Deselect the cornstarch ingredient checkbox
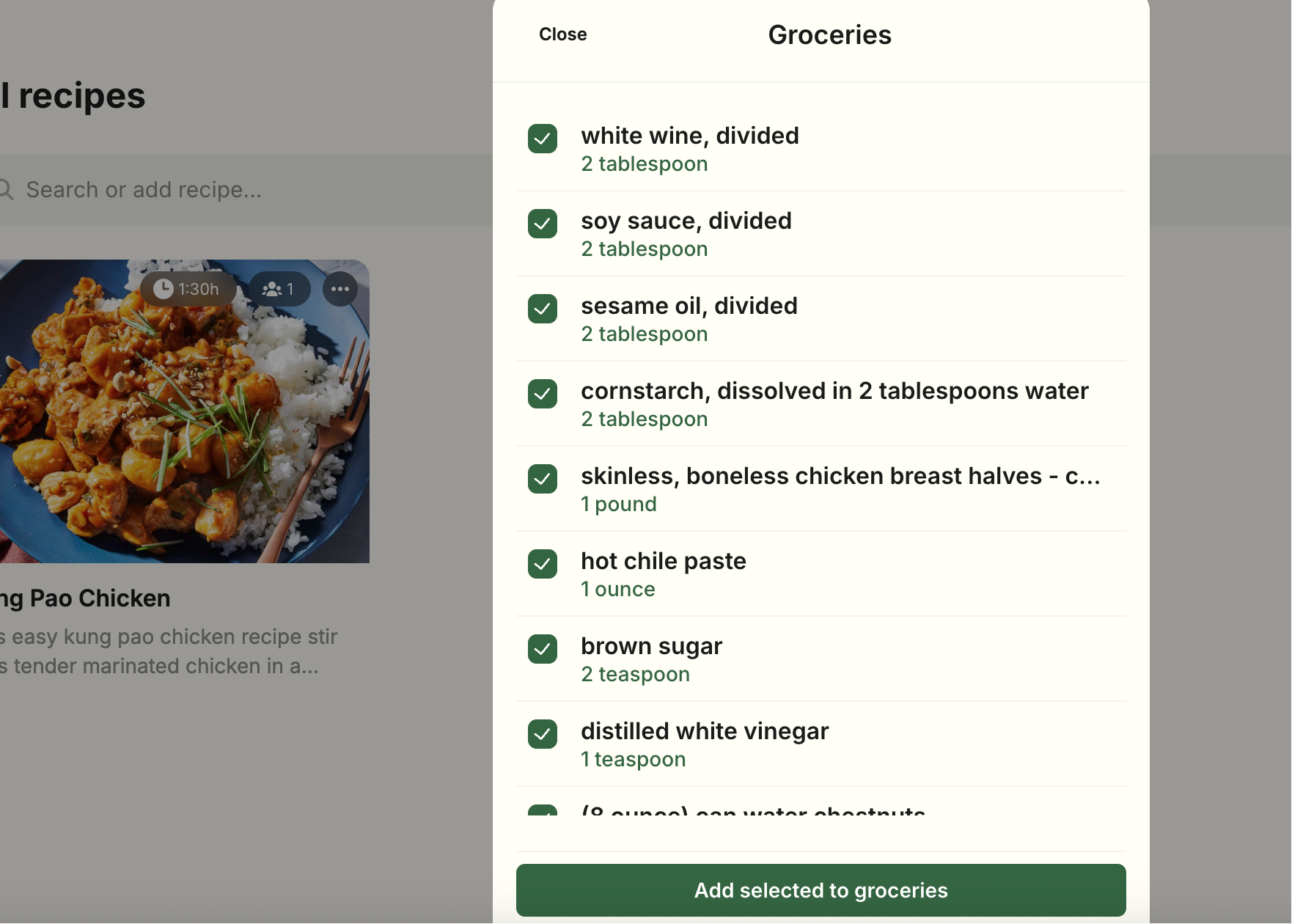The height and width of the screenshot is (924, 1292). [x=543, y=394]
